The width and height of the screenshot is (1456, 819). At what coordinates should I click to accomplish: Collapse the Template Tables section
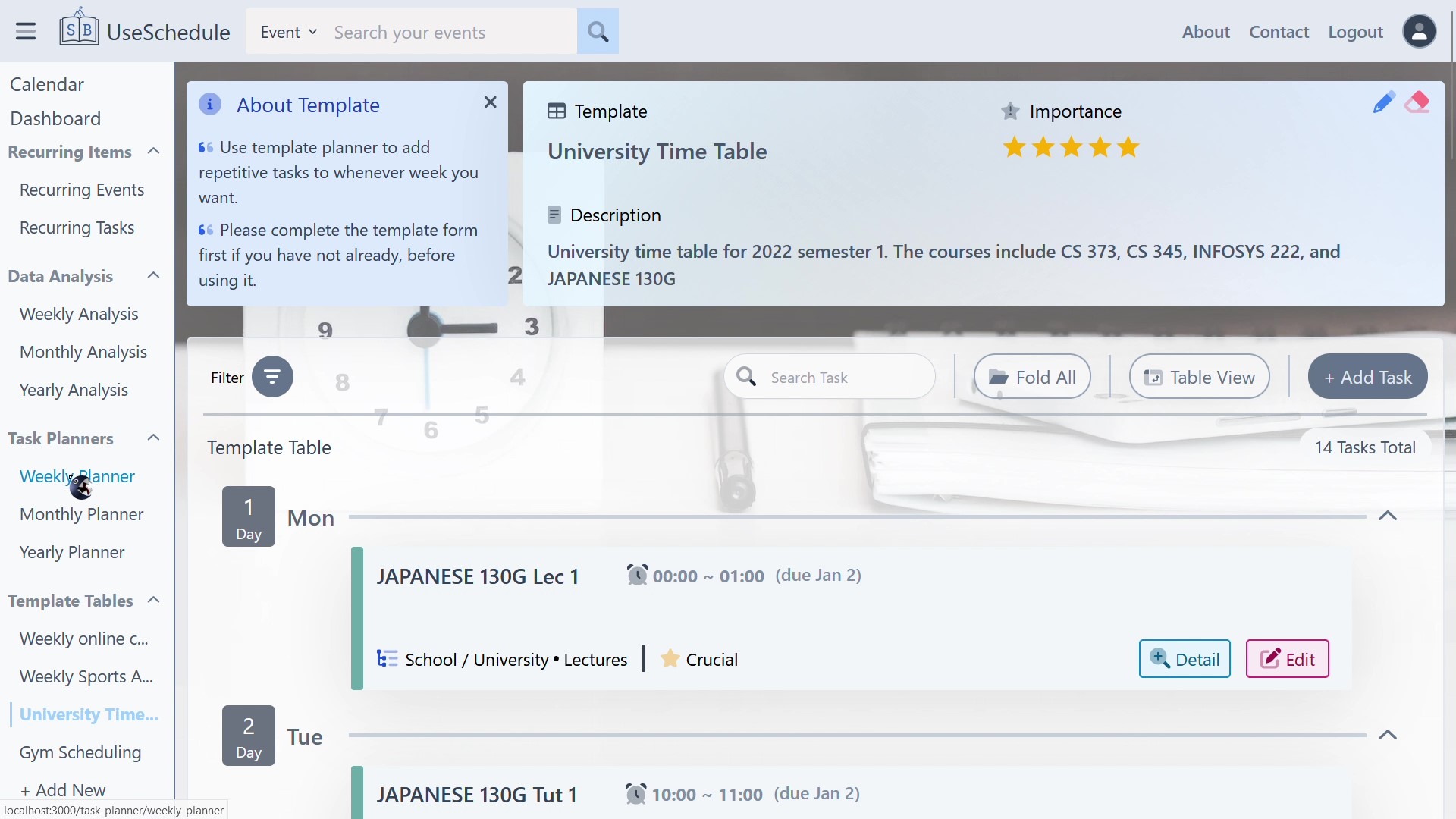click(153, 600)
